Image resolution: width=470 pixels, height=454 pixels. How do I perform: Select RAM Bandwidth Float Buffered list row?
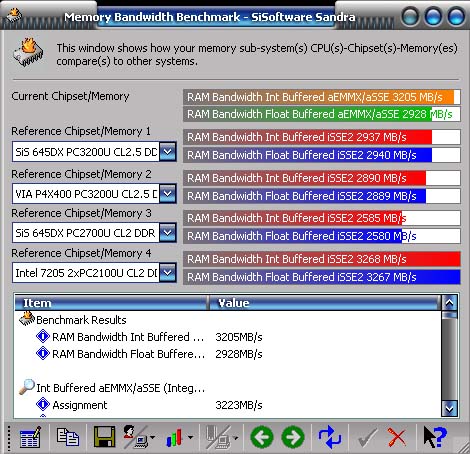pyautogui.click(x=228, y=354)
